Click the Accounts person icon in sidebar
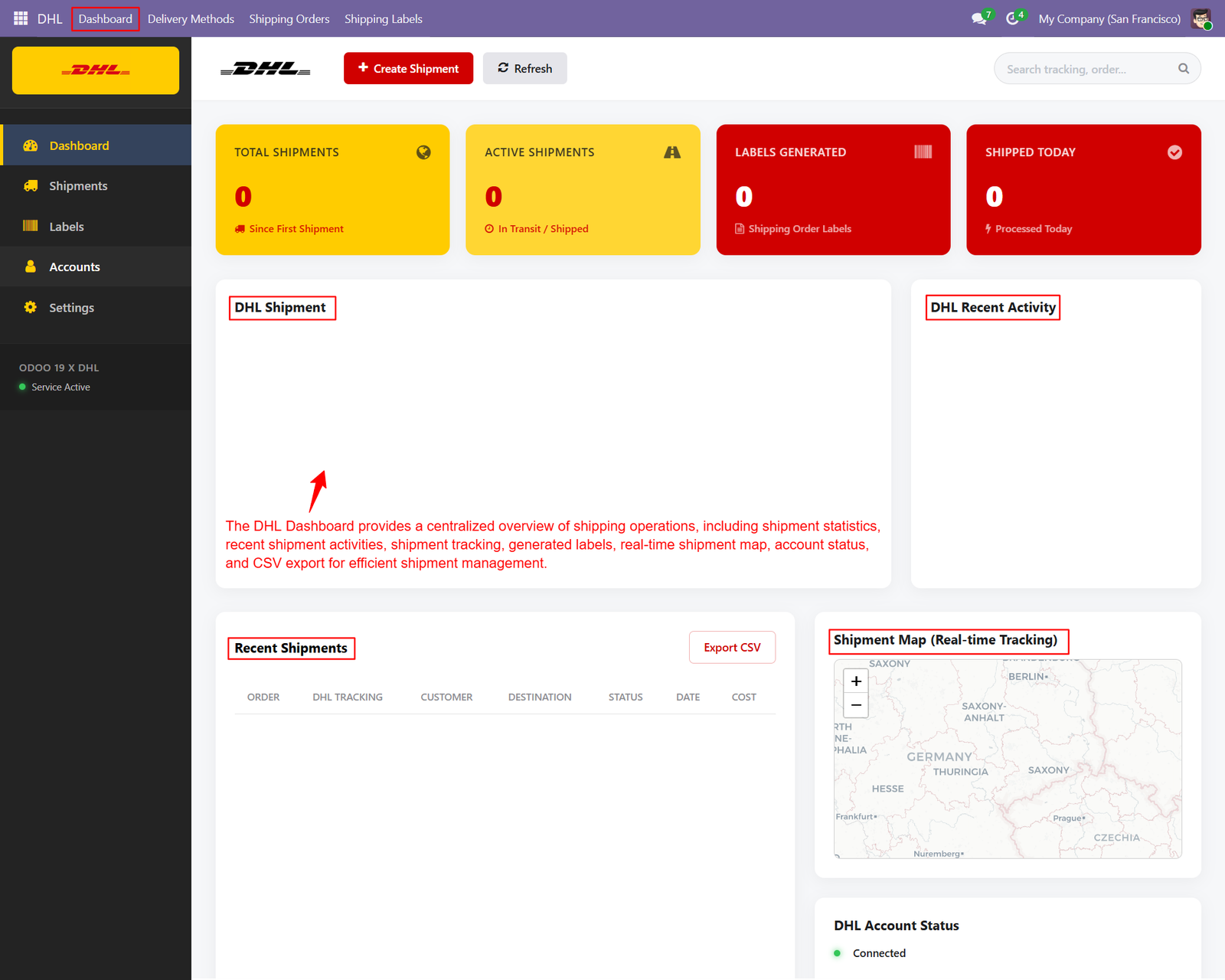 click(31, 266)
